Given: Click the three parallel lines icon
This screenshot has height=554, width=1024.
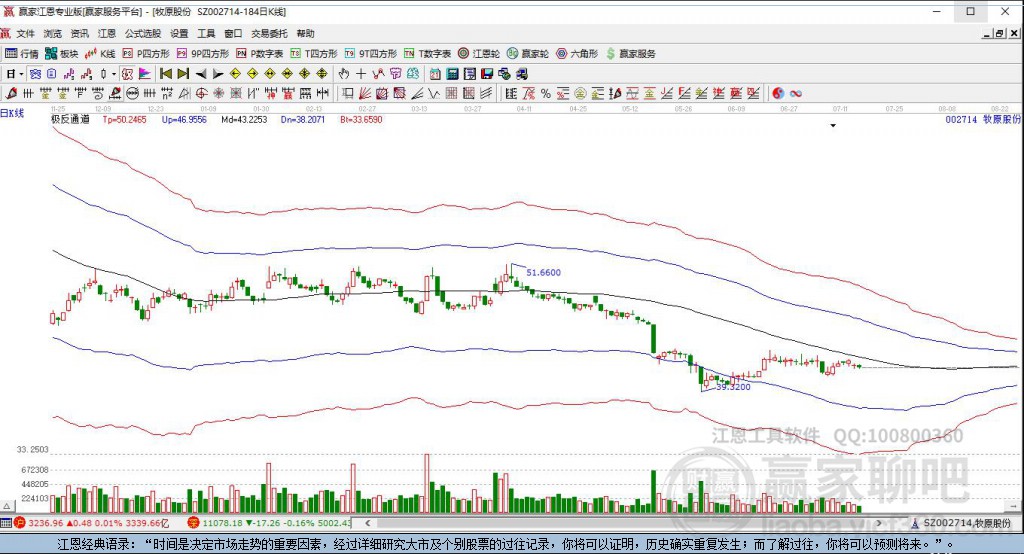Looking at the screenshot, I should [x=486, y=93].
